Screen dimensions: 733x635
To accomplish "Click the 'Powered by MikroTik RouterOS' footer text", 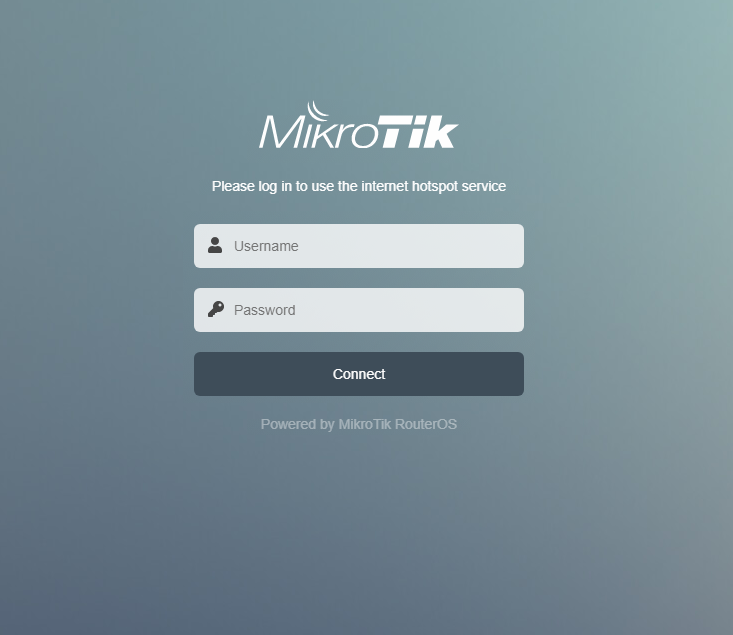I will [x=359, y=424].
